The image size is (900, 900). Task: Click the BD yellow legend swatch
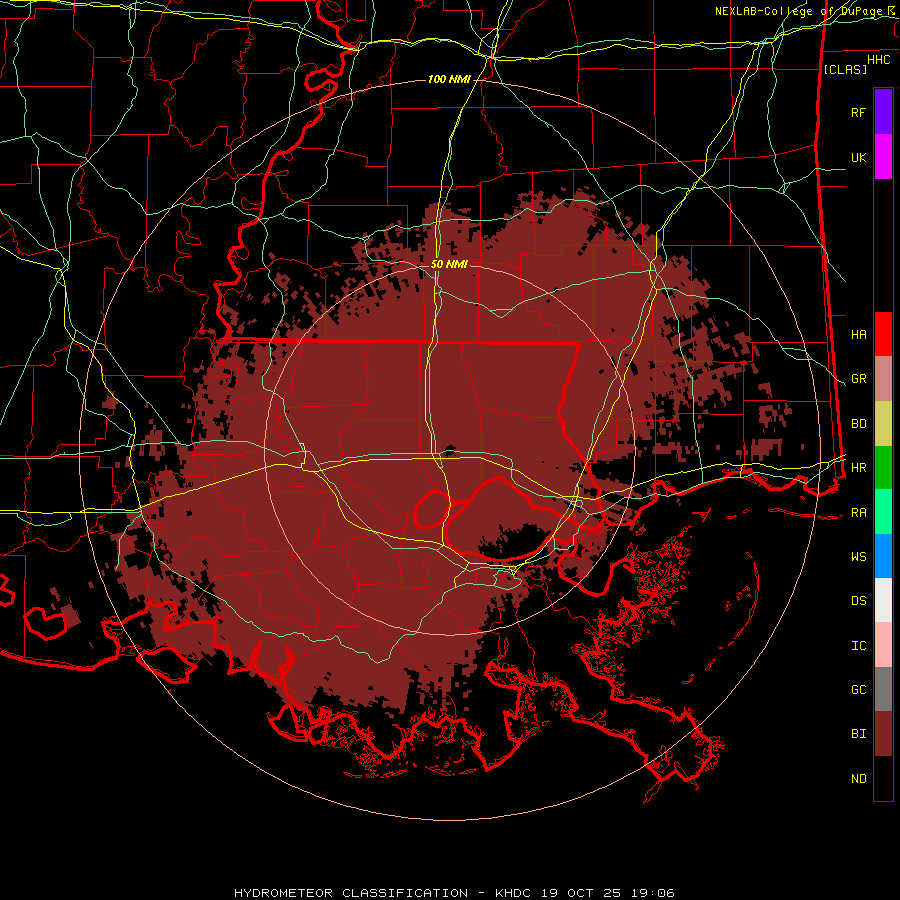[883, 424]
